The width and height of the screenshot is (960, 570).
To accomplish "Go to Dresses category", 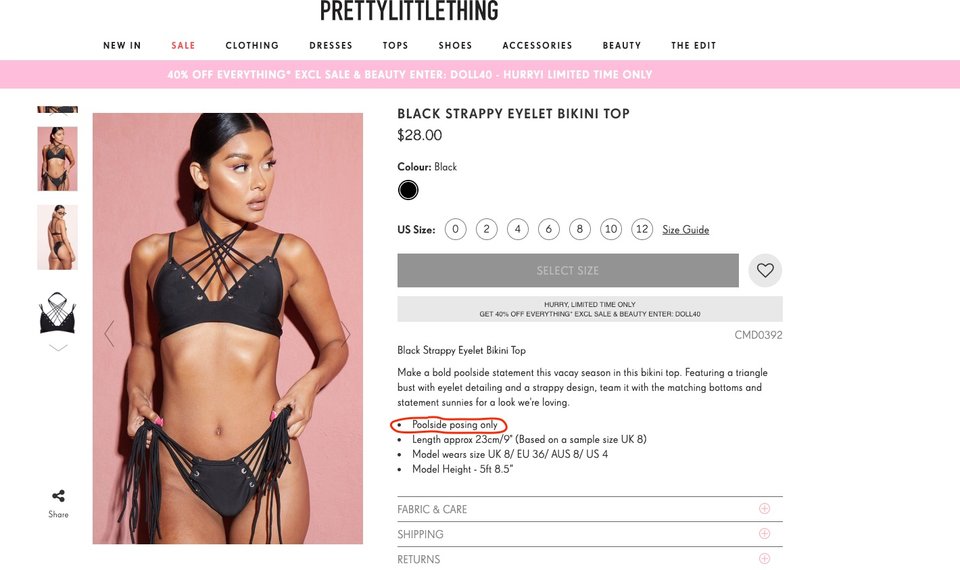I will (331, 45).
